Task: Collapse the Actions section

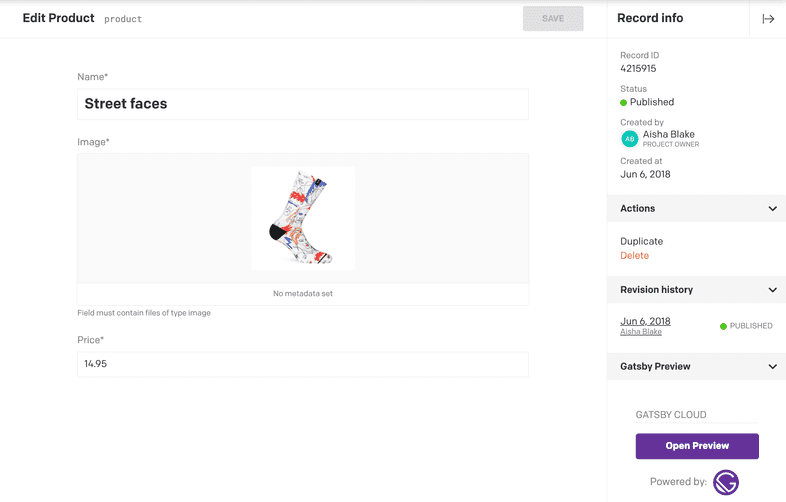Action: pos(772,209)
